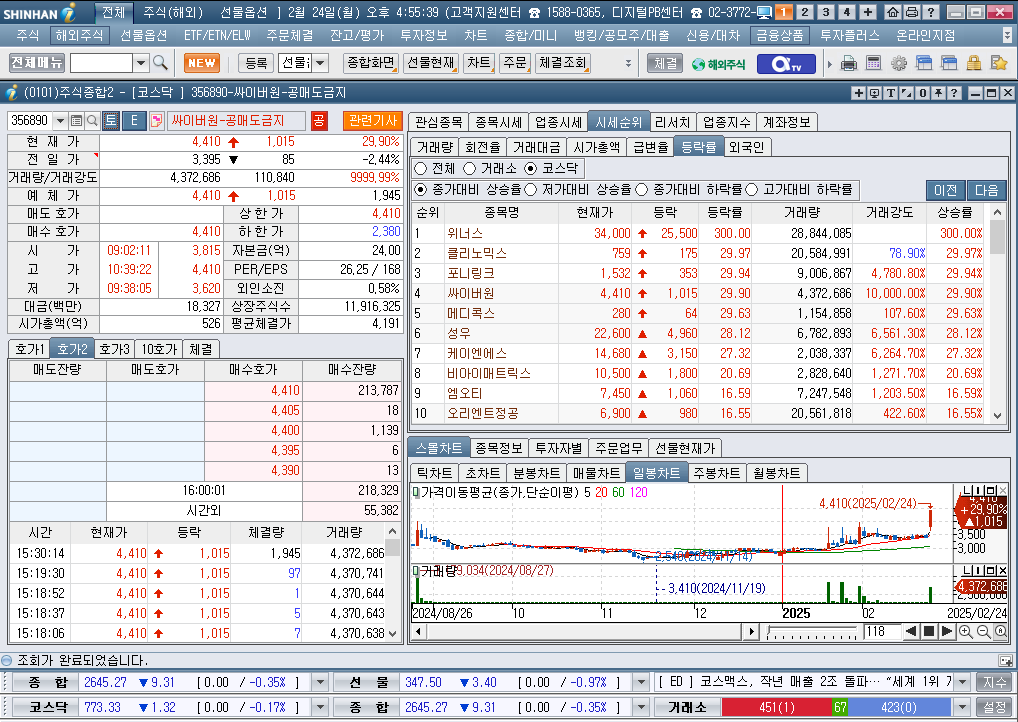Expand the news ticker dropdown arrow

click(x=963, y=682)
